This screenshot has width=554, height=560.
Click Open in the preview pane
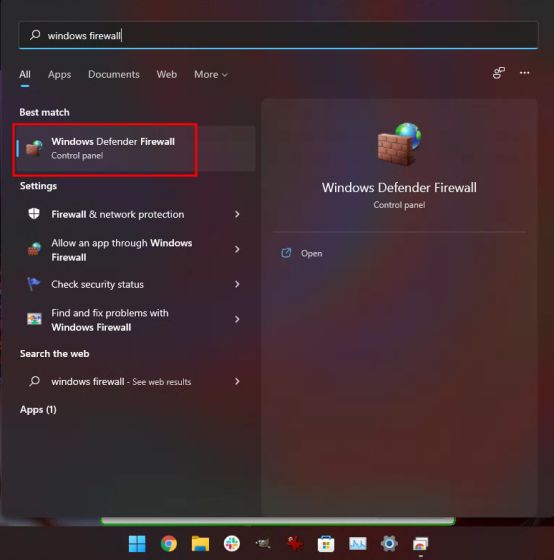(311, 253)
